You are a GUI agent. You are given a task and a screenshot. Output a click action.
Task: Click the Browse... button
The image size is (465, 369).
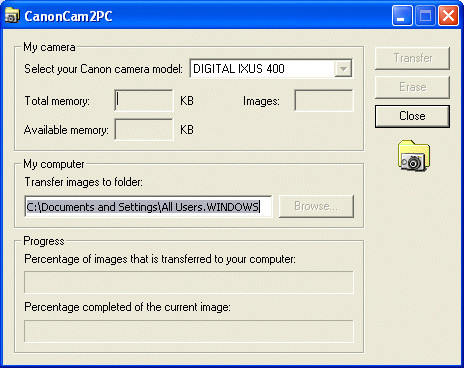tap(316, 206)
